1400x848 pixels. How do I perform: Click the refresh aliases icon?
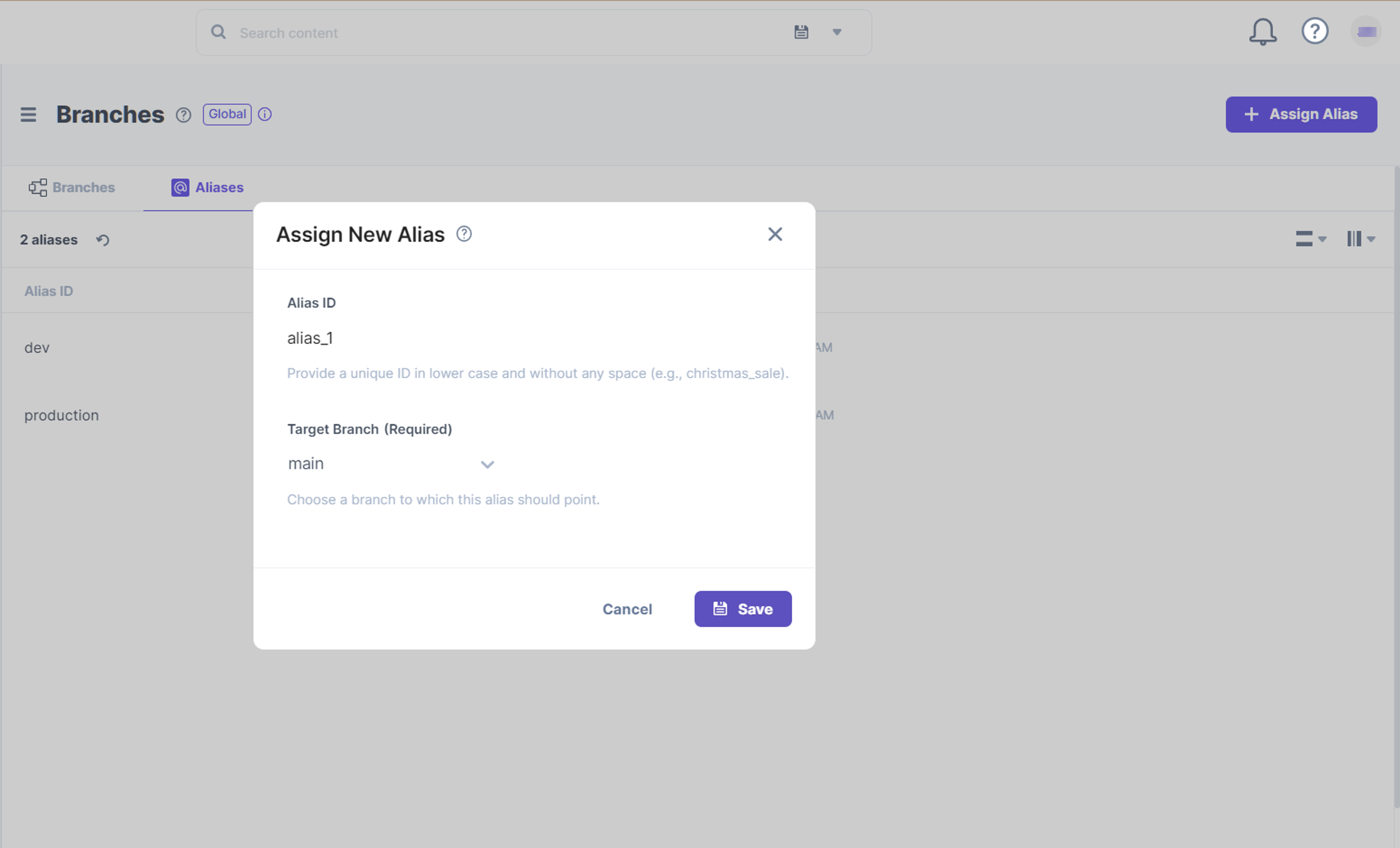(103, 240)
